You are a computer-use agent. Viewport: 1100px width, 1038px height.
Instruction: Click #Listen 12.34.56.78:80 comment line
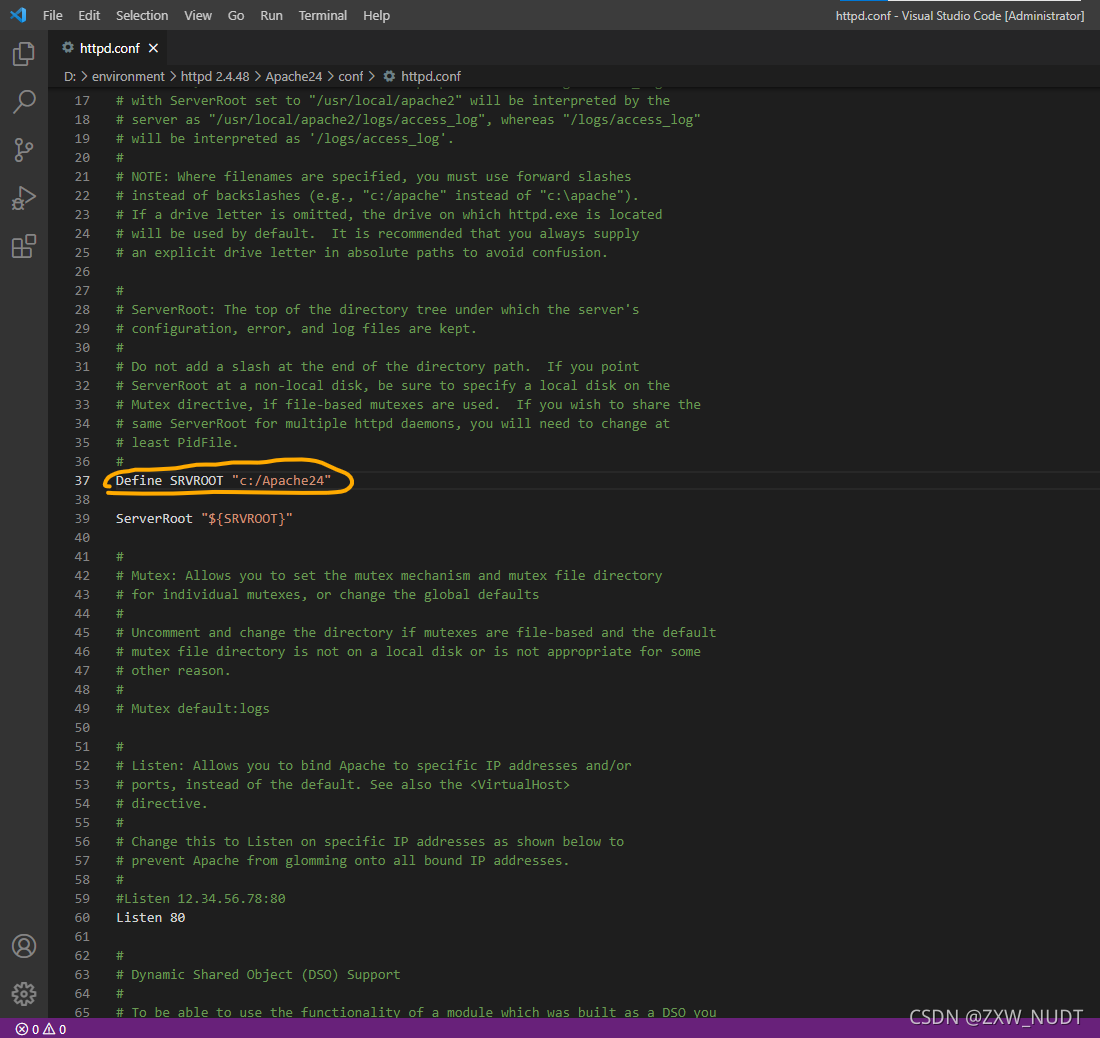(201, 898)
